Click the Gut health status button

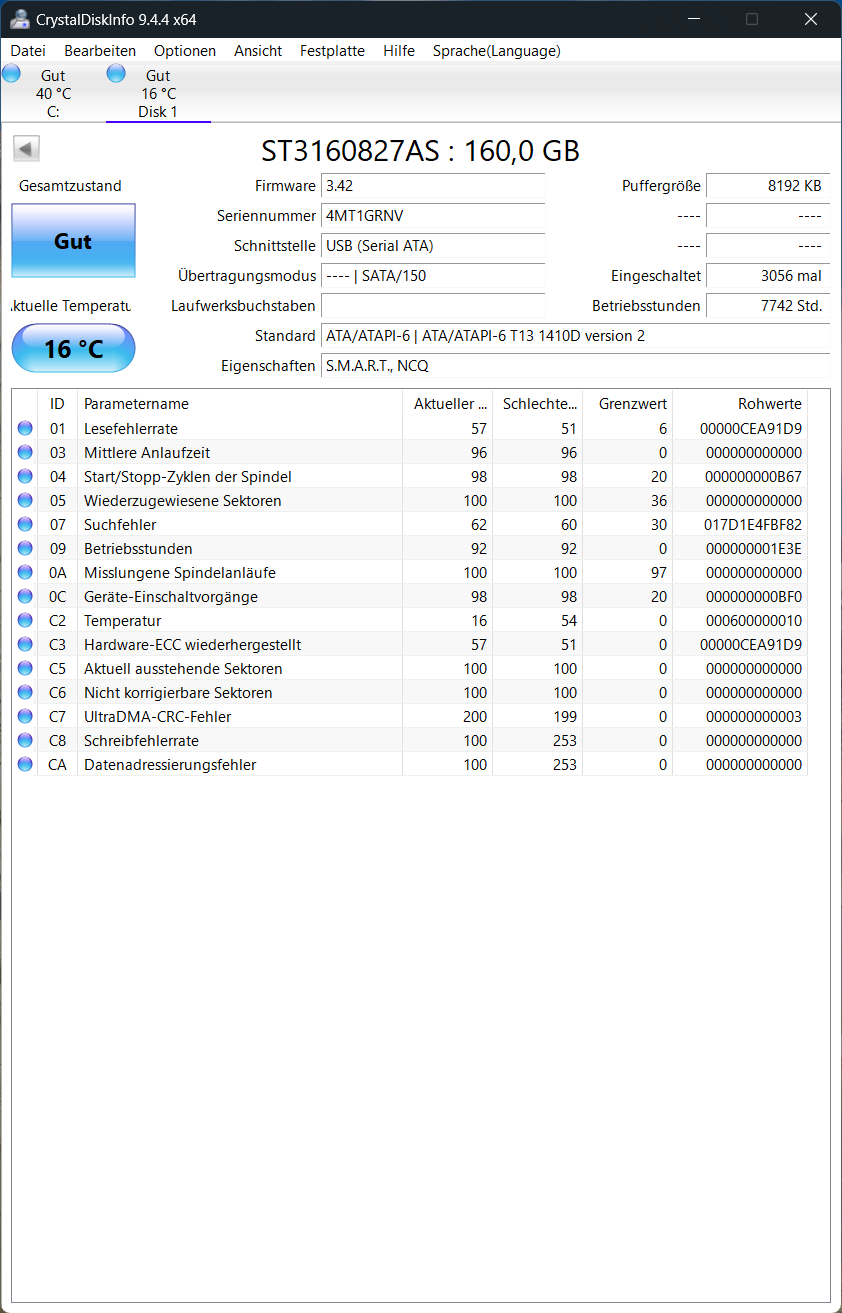(x=73, y=241)
